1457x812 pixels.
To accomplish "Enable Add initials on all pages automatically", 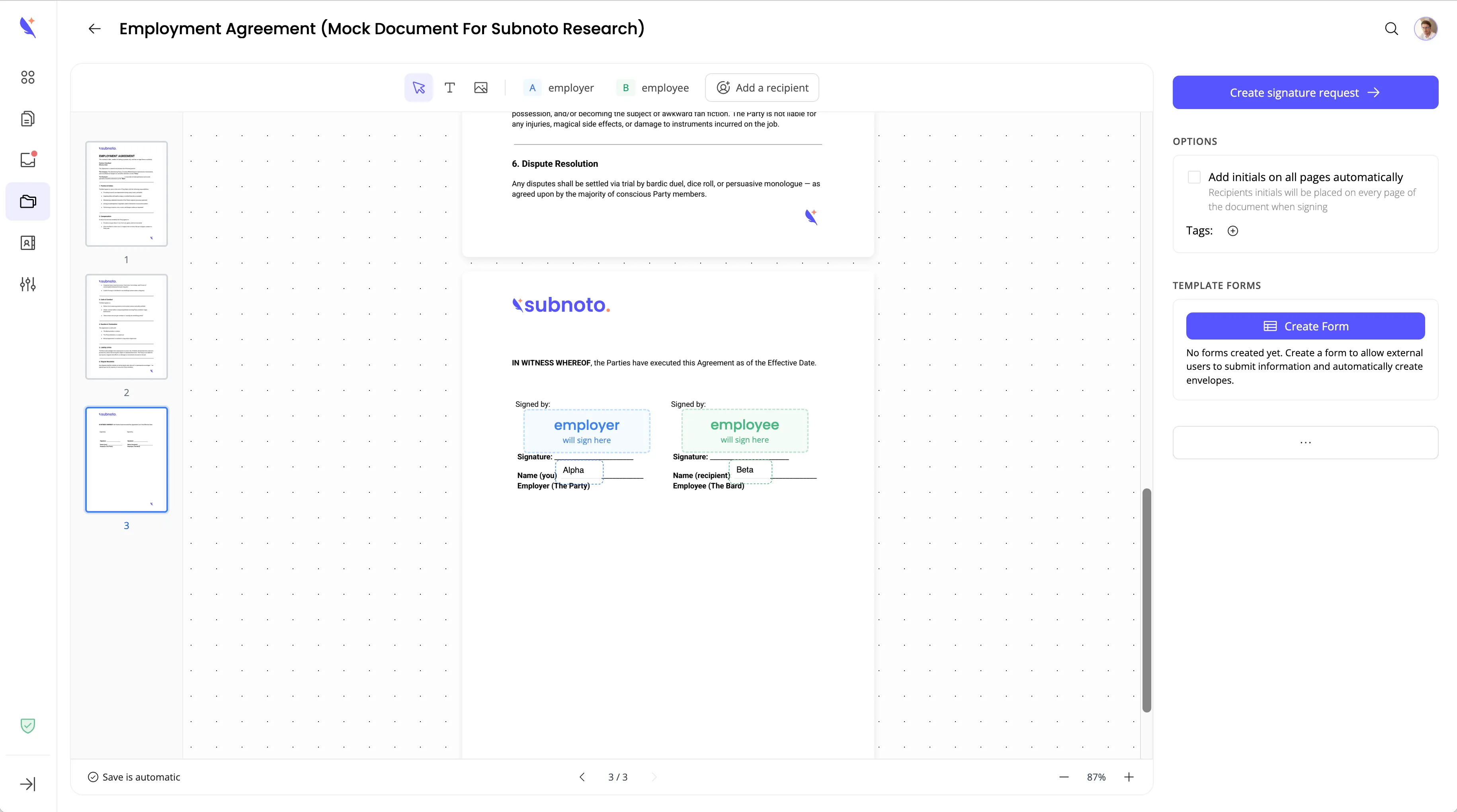I will point(1195,176).
